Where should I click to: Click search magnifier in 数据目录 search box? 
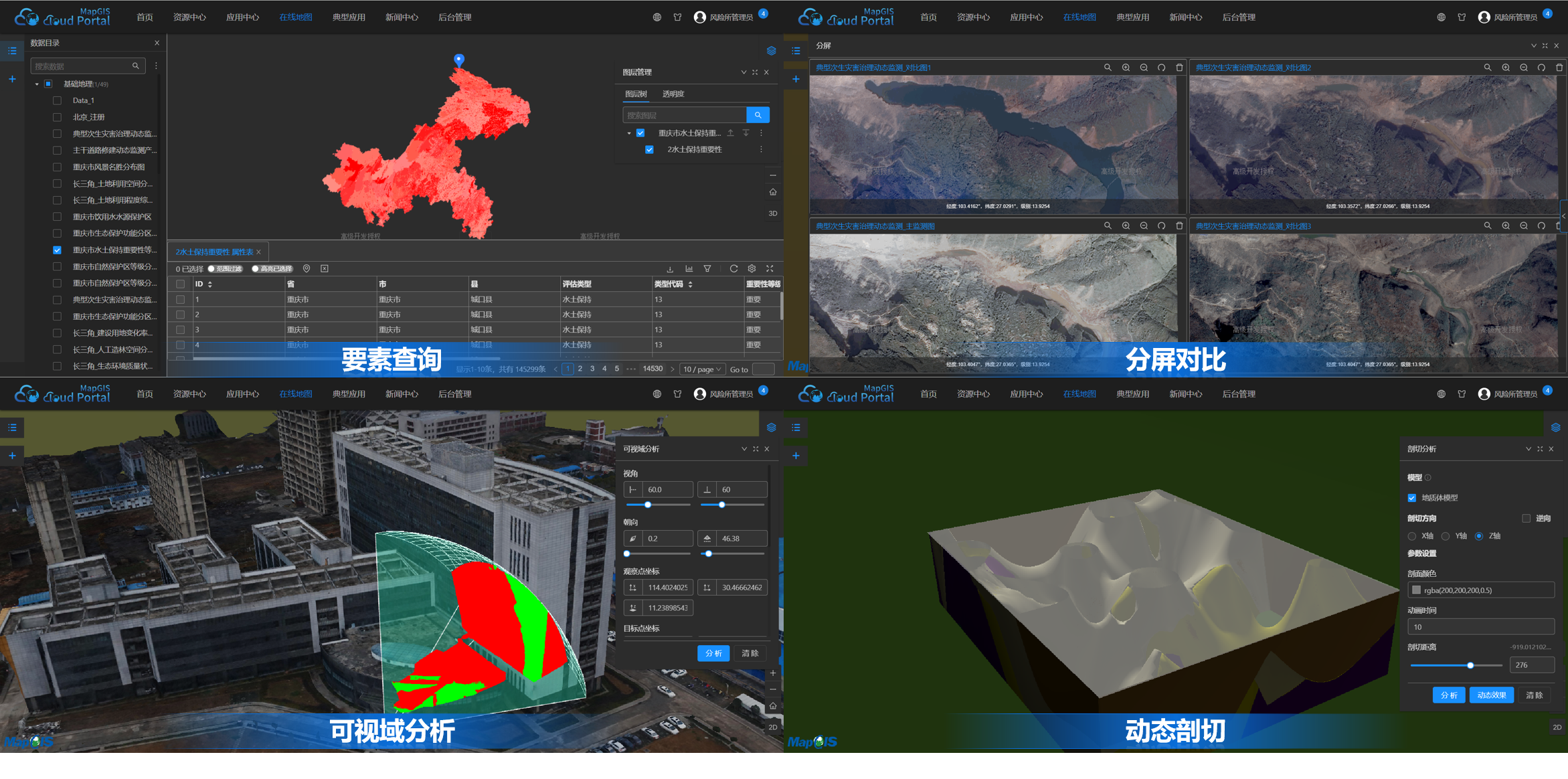click(136, 66)
